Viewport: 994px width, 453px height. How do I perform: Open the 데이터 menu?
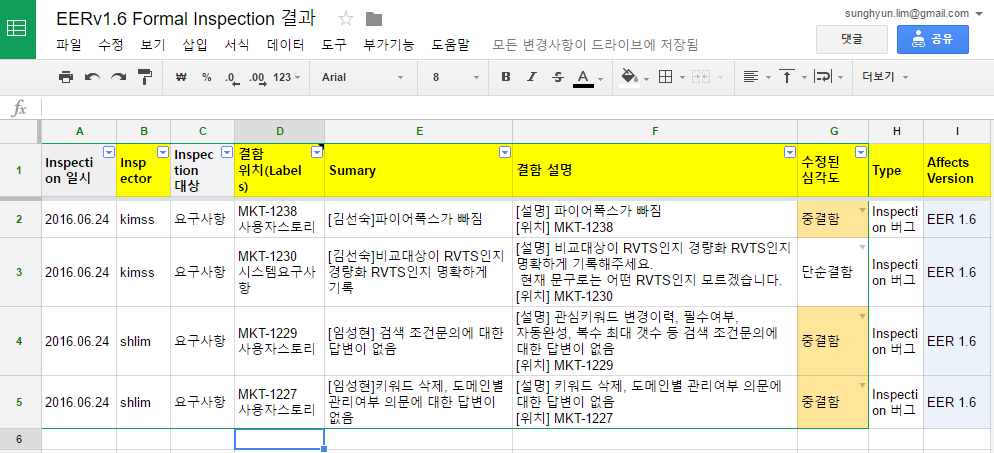[x=286, y=45]
